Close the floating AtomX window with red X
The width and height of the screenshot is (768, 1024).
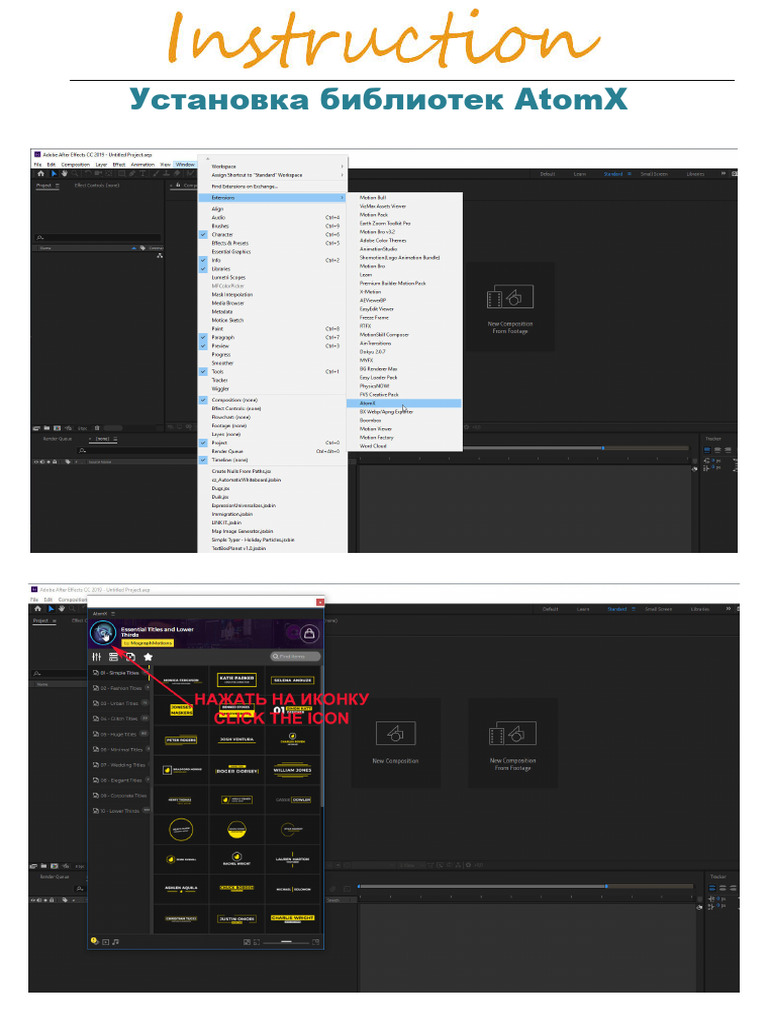(x=319, y=602)
